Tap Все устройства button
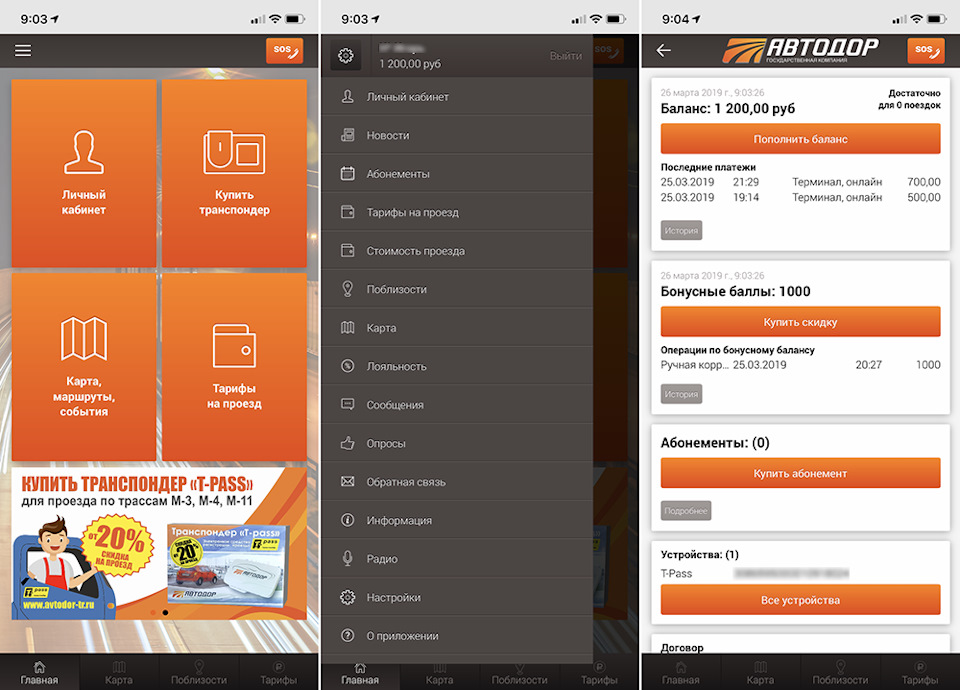This screenshot has height=690, width=960. click(800, 600)
